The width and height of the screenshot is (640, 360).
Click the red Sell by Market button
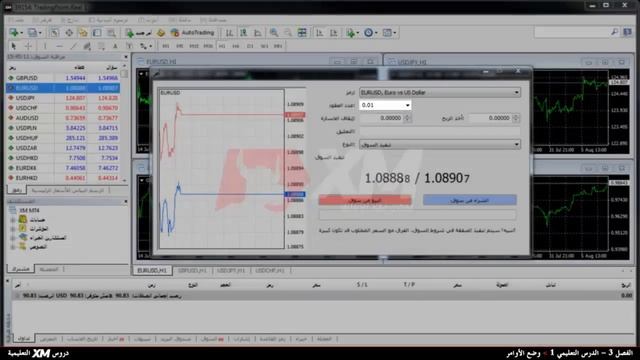pyautogui.click(x=365, y=200)
